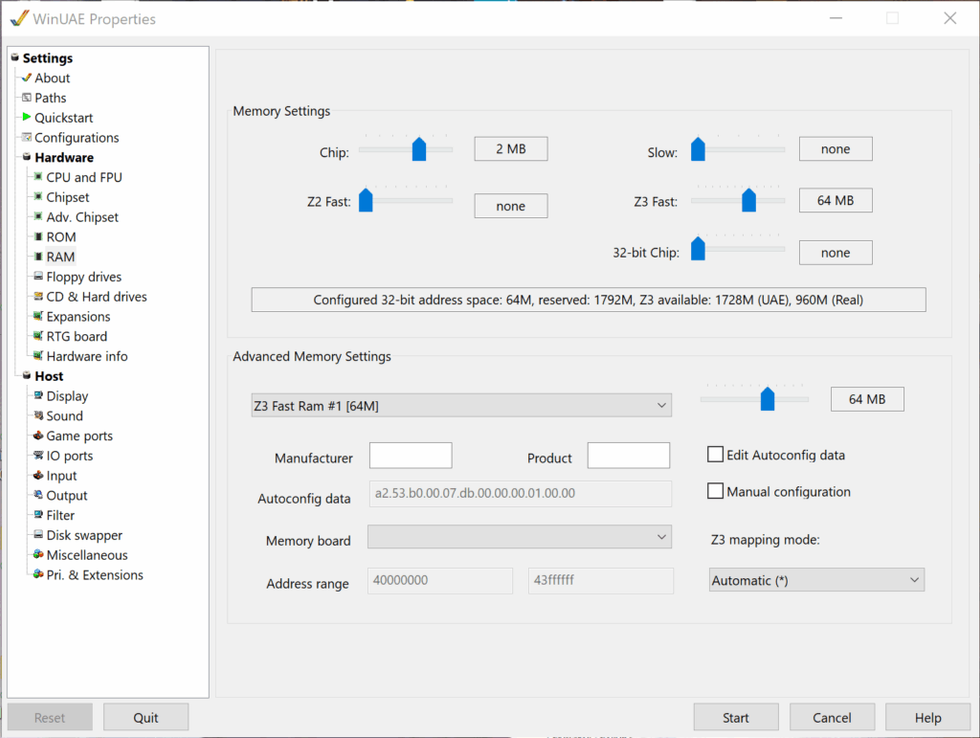Click the Hardware info icon
Screen dimensions: 980x738
(x=38, y=356)
